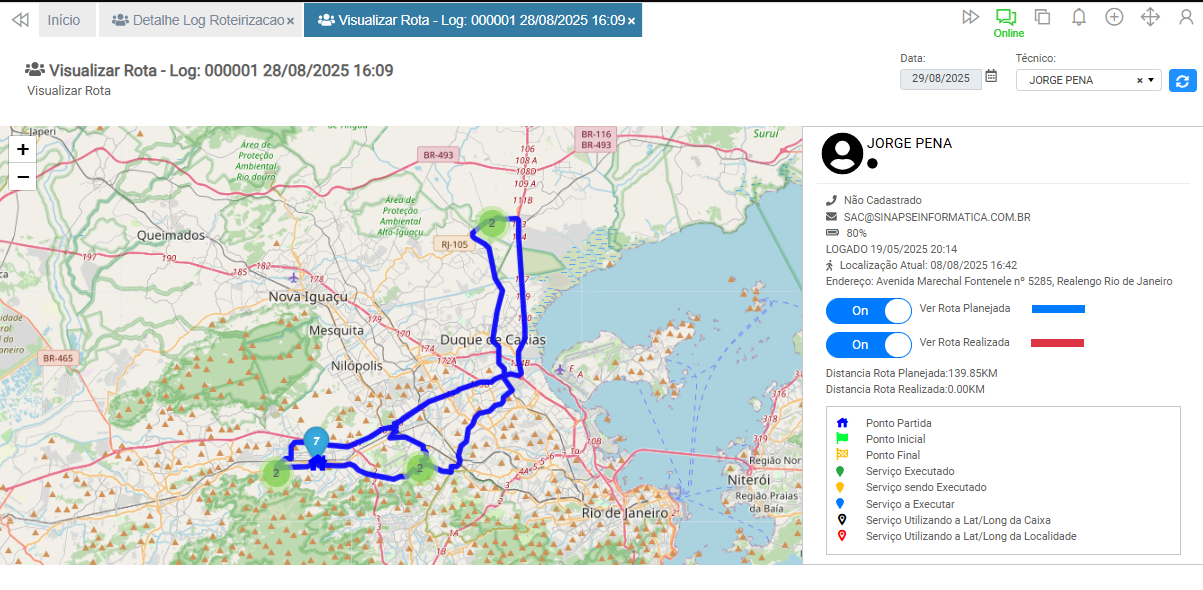This screenshot has height=590, width=1203.
Task: Zoom out the map with minus button
Action: coord(23,177)
